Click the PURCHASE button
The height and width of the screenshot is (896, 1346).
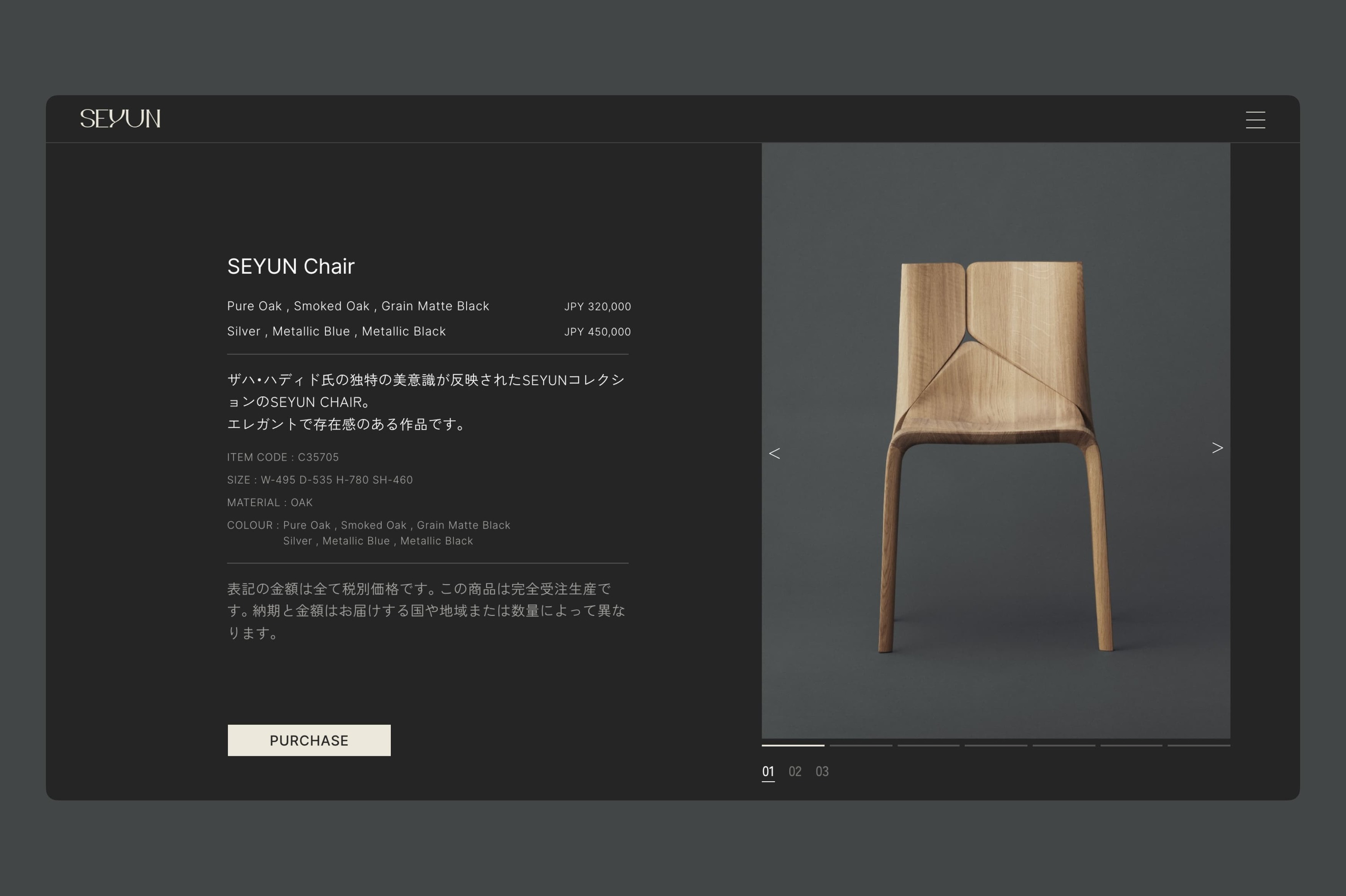point(309,740)
